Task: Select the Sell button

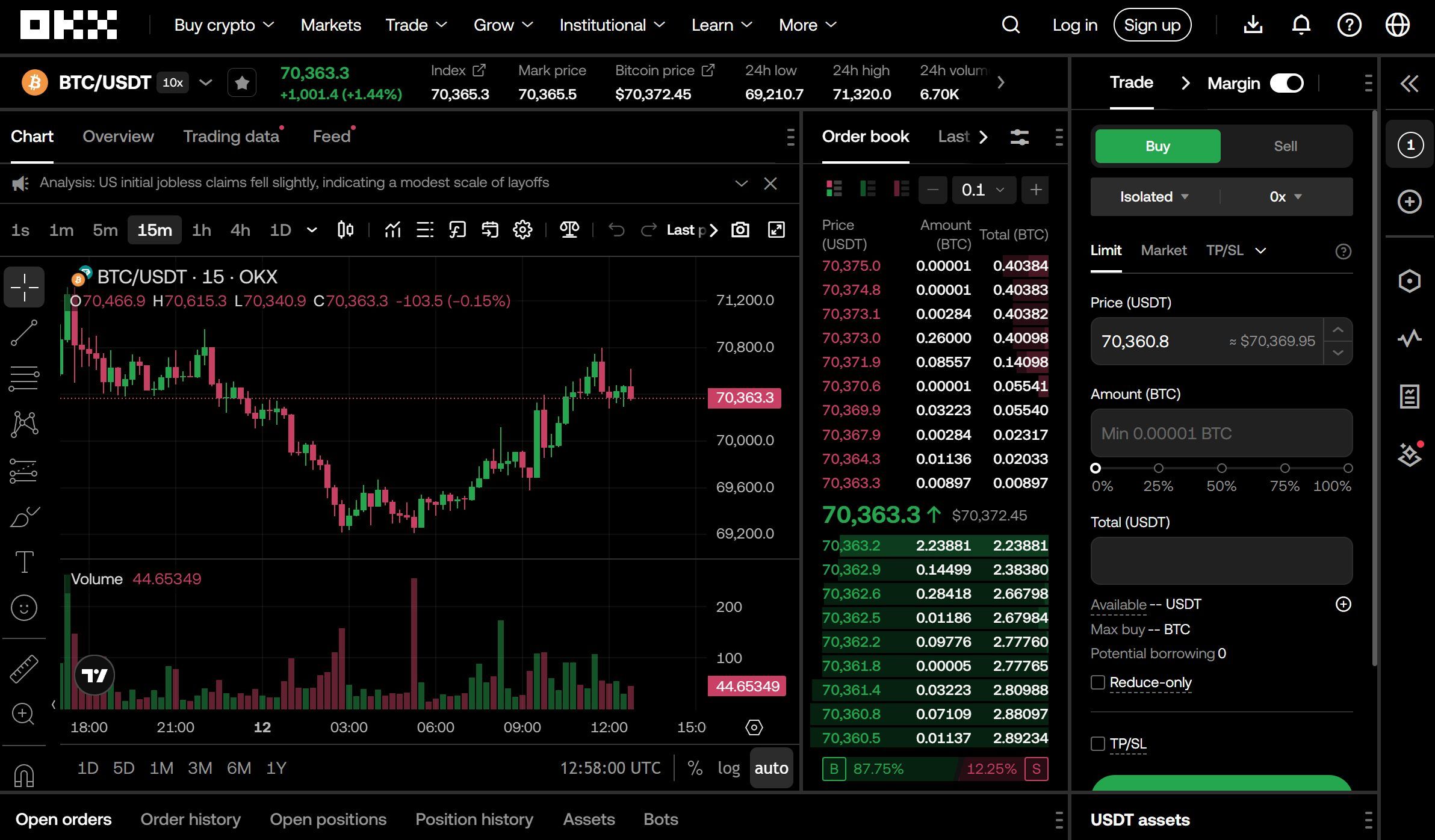Action: pos(1285,146)
